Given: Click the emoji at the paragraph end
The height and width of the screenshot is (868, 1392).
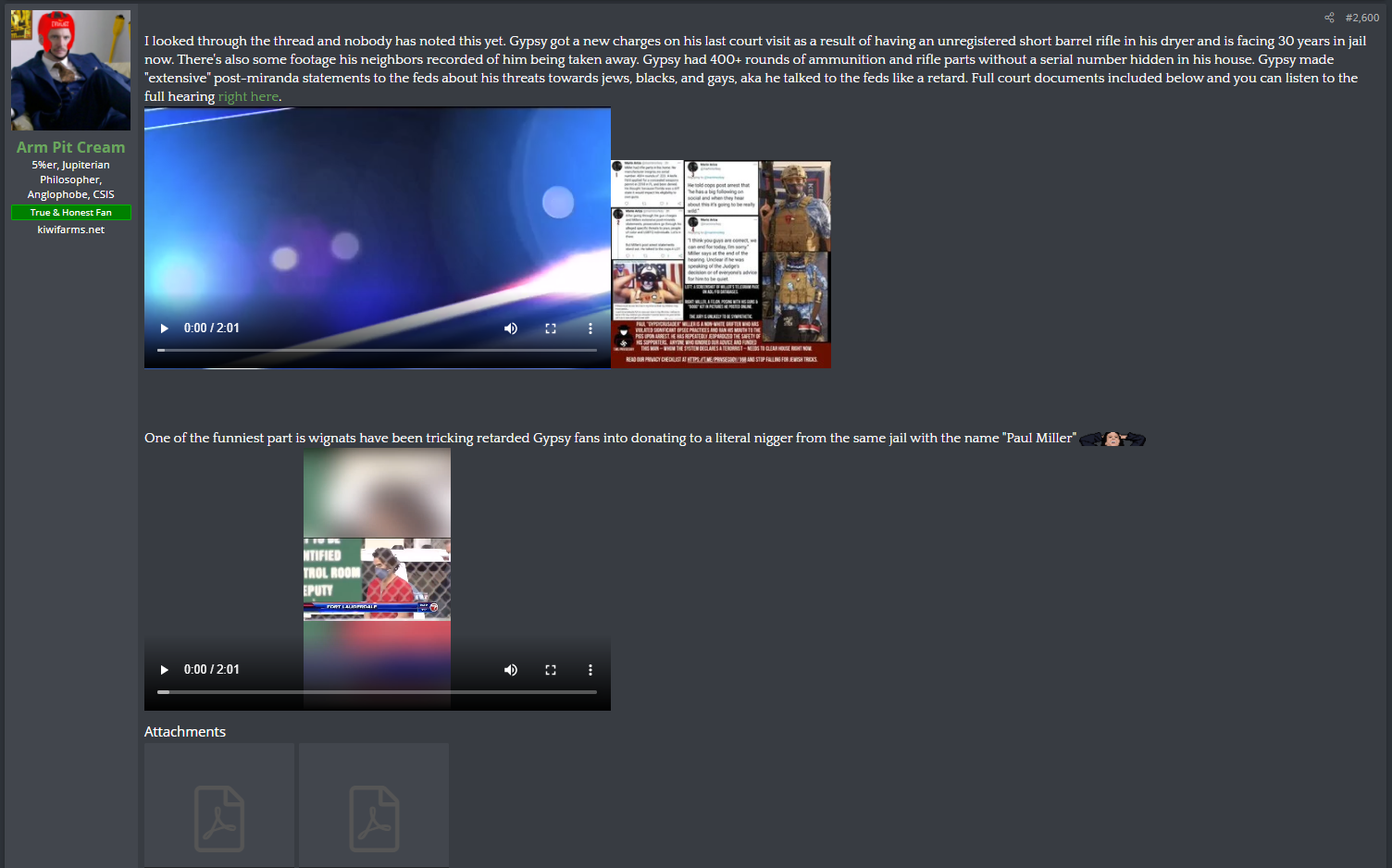Looking at the screenshot, I should 1112,439.
